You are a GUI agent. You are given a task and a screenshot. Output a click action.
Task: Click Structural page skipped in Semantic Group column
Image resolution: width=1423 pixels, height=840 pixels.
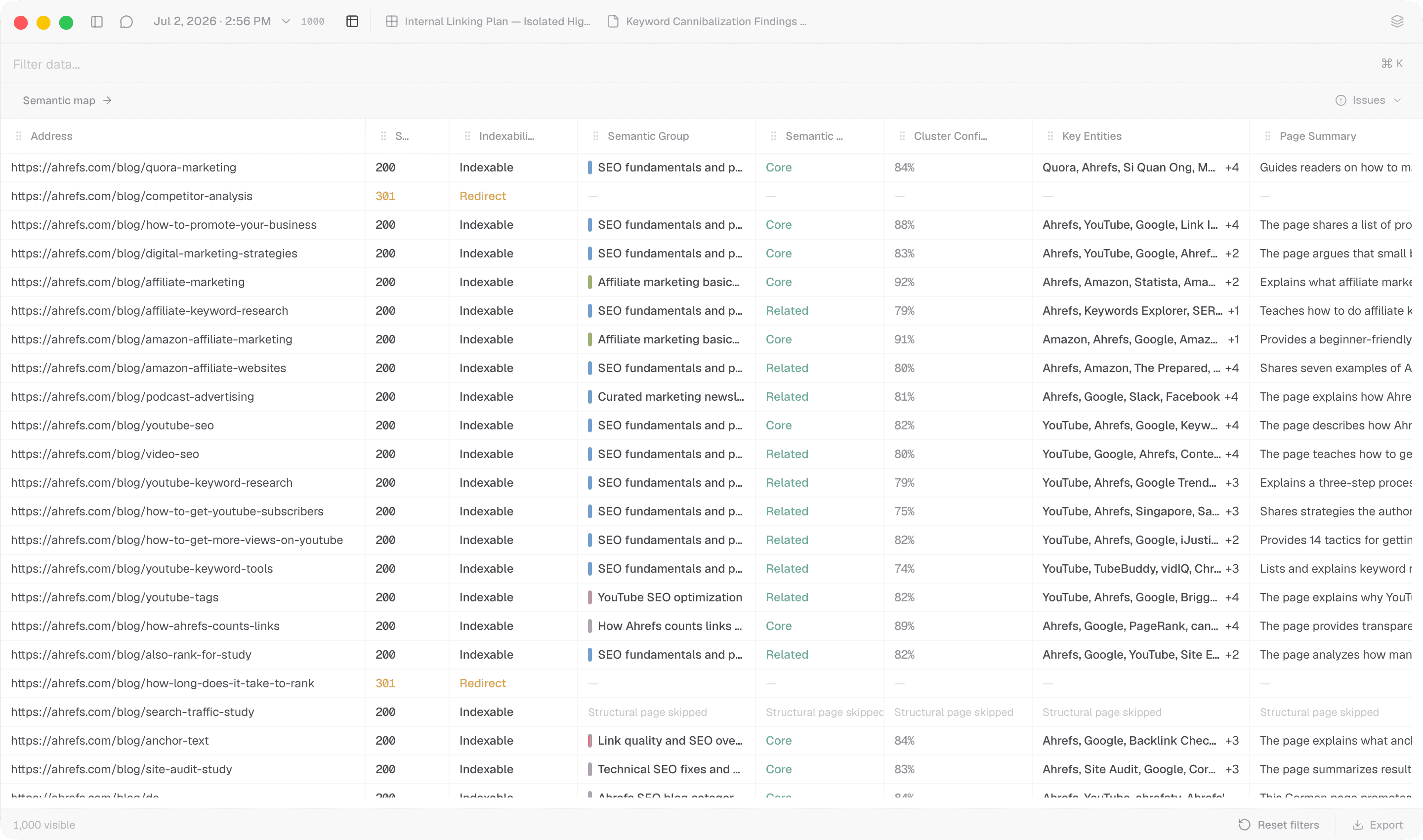(647, 712)
